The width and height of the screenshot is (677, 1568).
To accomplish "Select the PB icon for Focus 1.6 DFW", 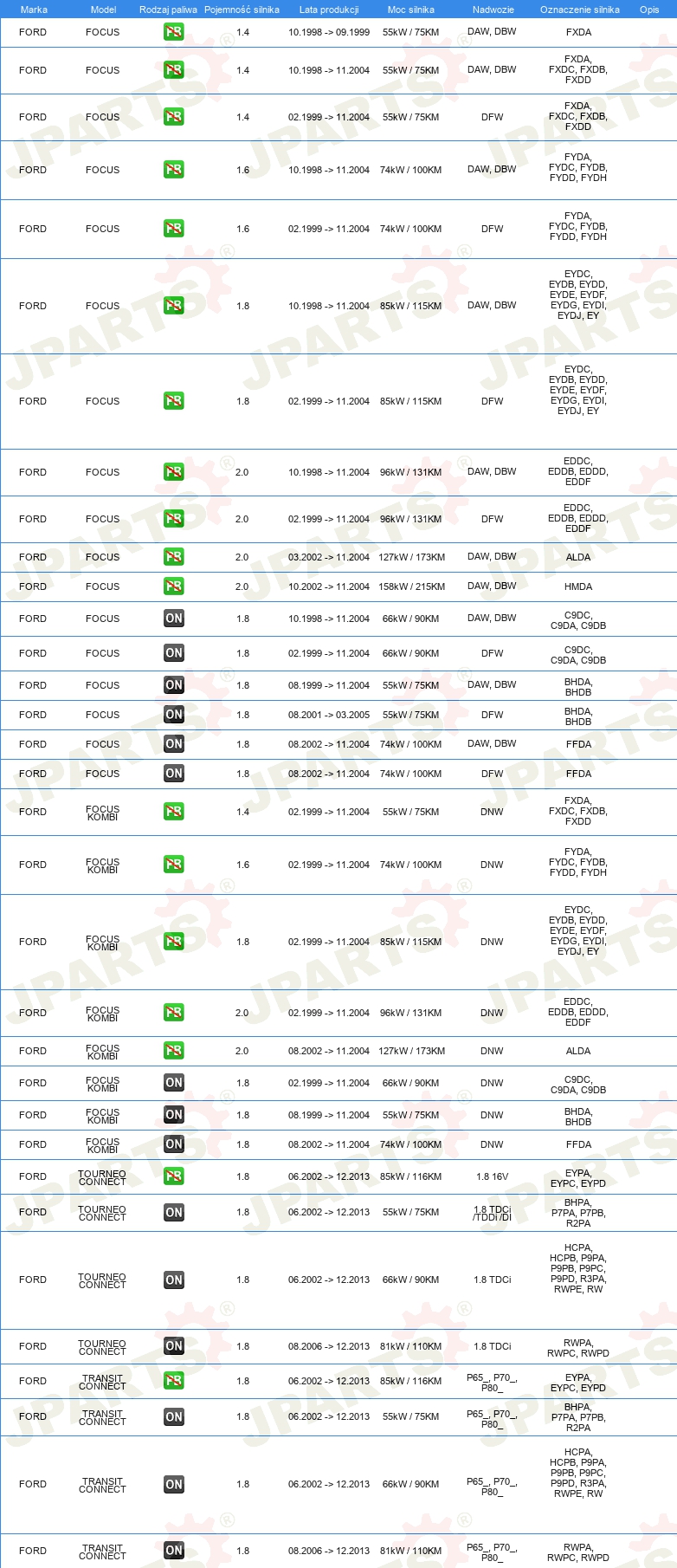I will coord(174,229).
